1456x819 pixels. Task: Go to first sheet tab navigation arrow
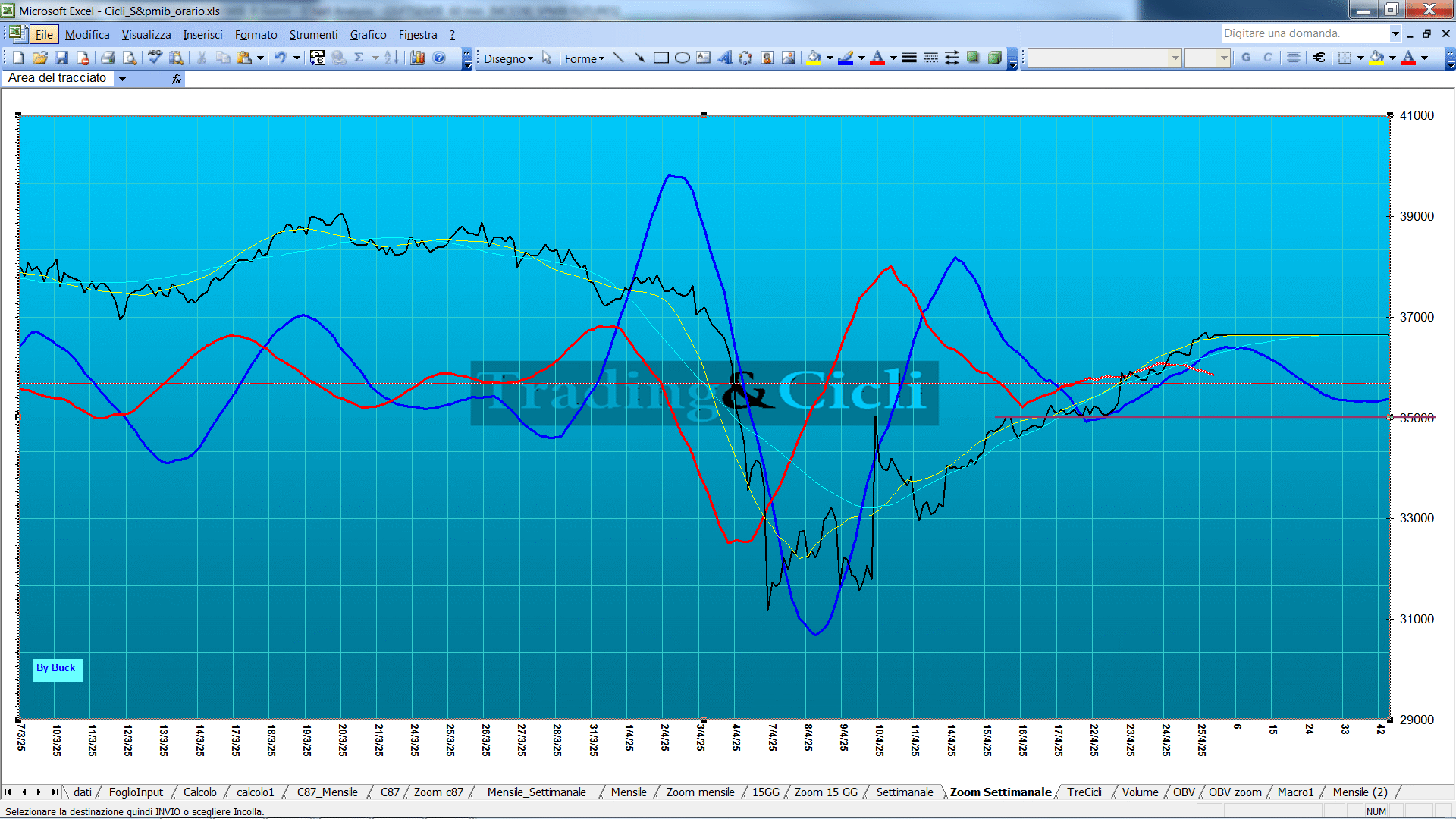[8, 792]
